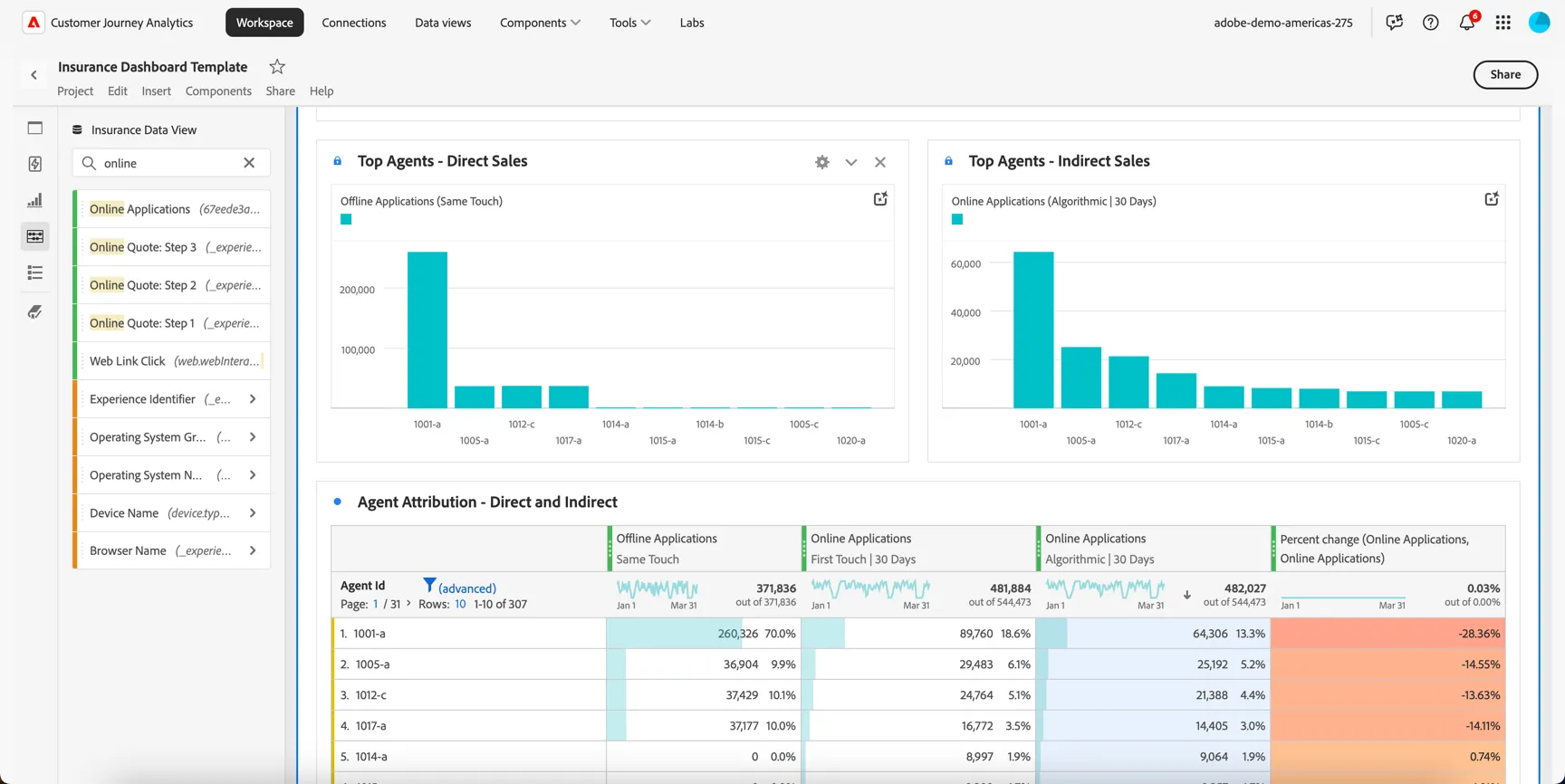
Task: Click the advanced filter icon beside Agent Id
Action: click(429, 585)
